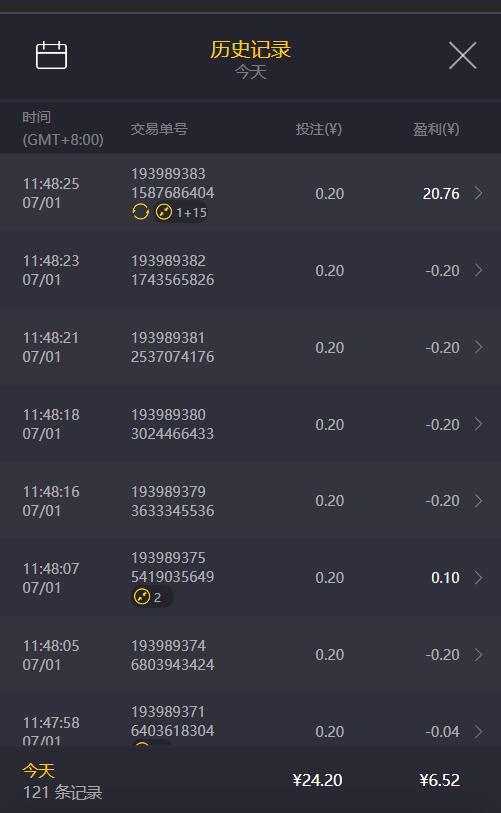Viewport: 501px width, 813px height.
Task: Click the yellow refresh cycle icon in first record
Action: (141, 212)
